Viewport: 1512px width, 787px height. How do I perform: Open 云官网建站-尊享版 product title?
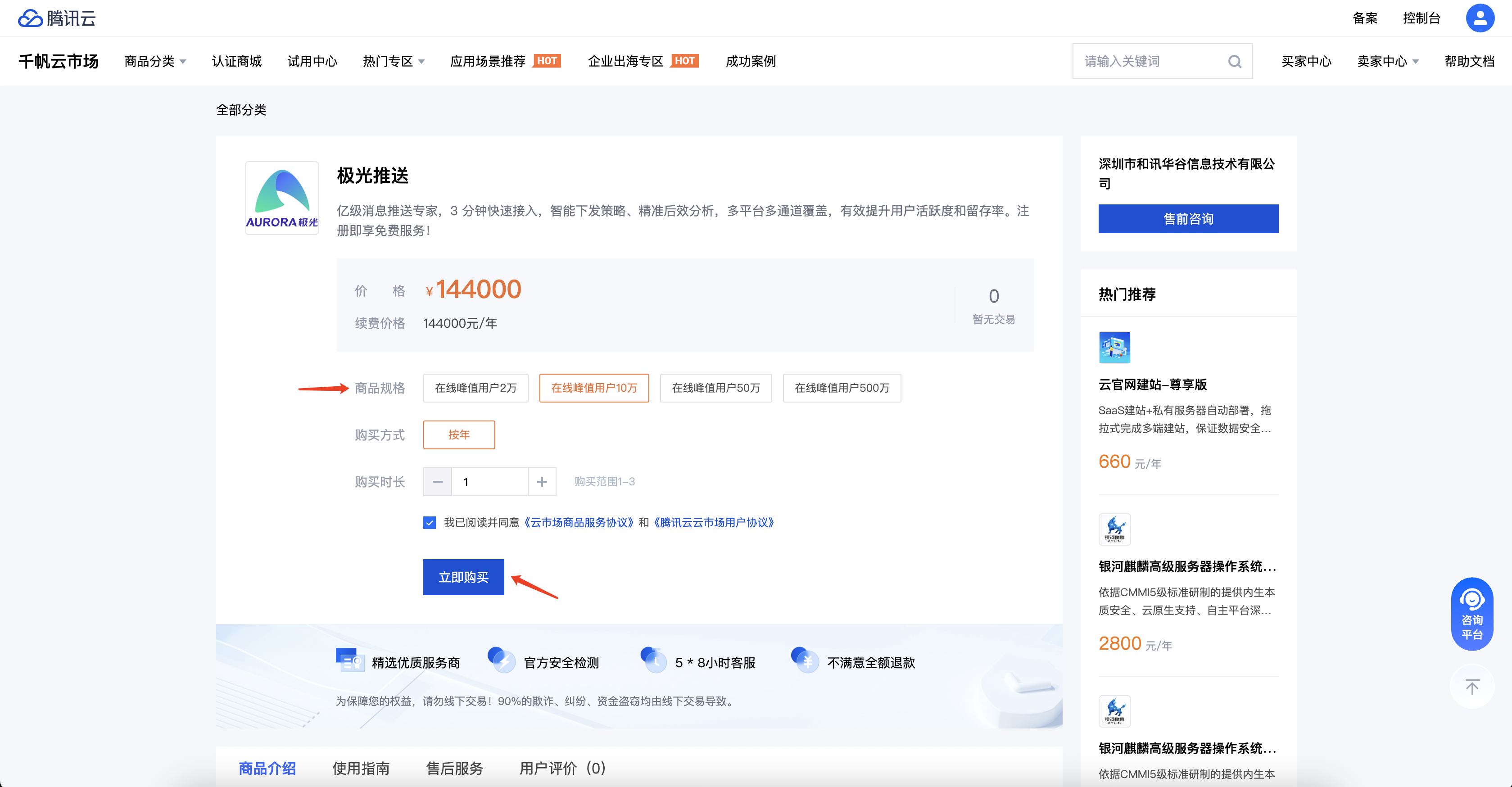click(1152, 384)
